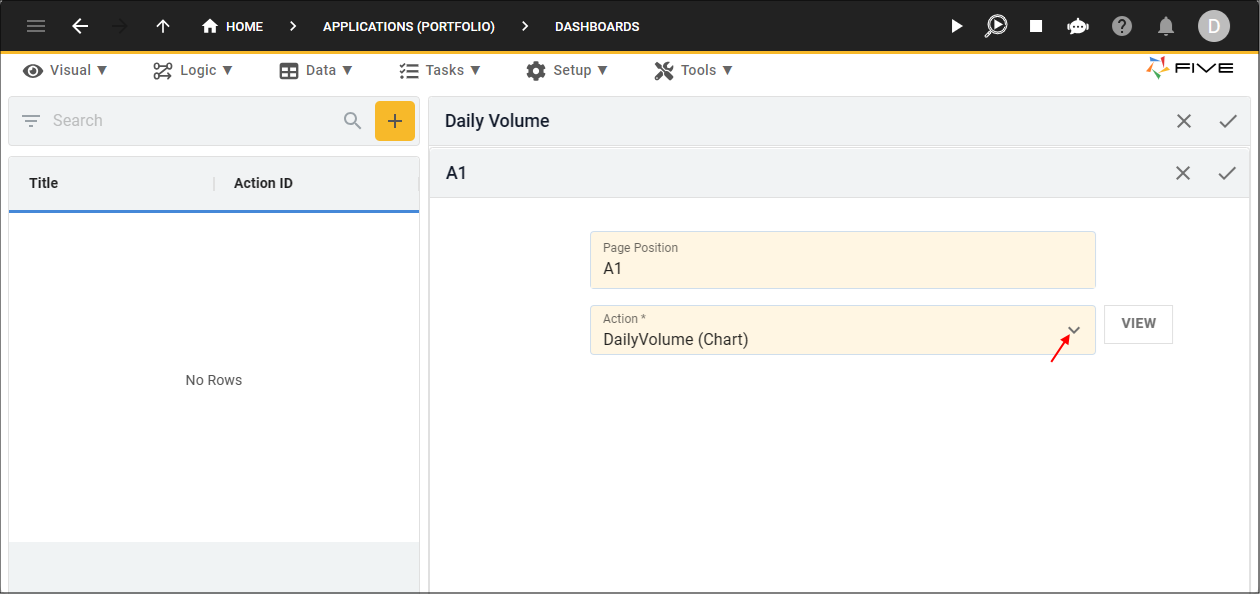Open the Visual menu

click(65, 70)
